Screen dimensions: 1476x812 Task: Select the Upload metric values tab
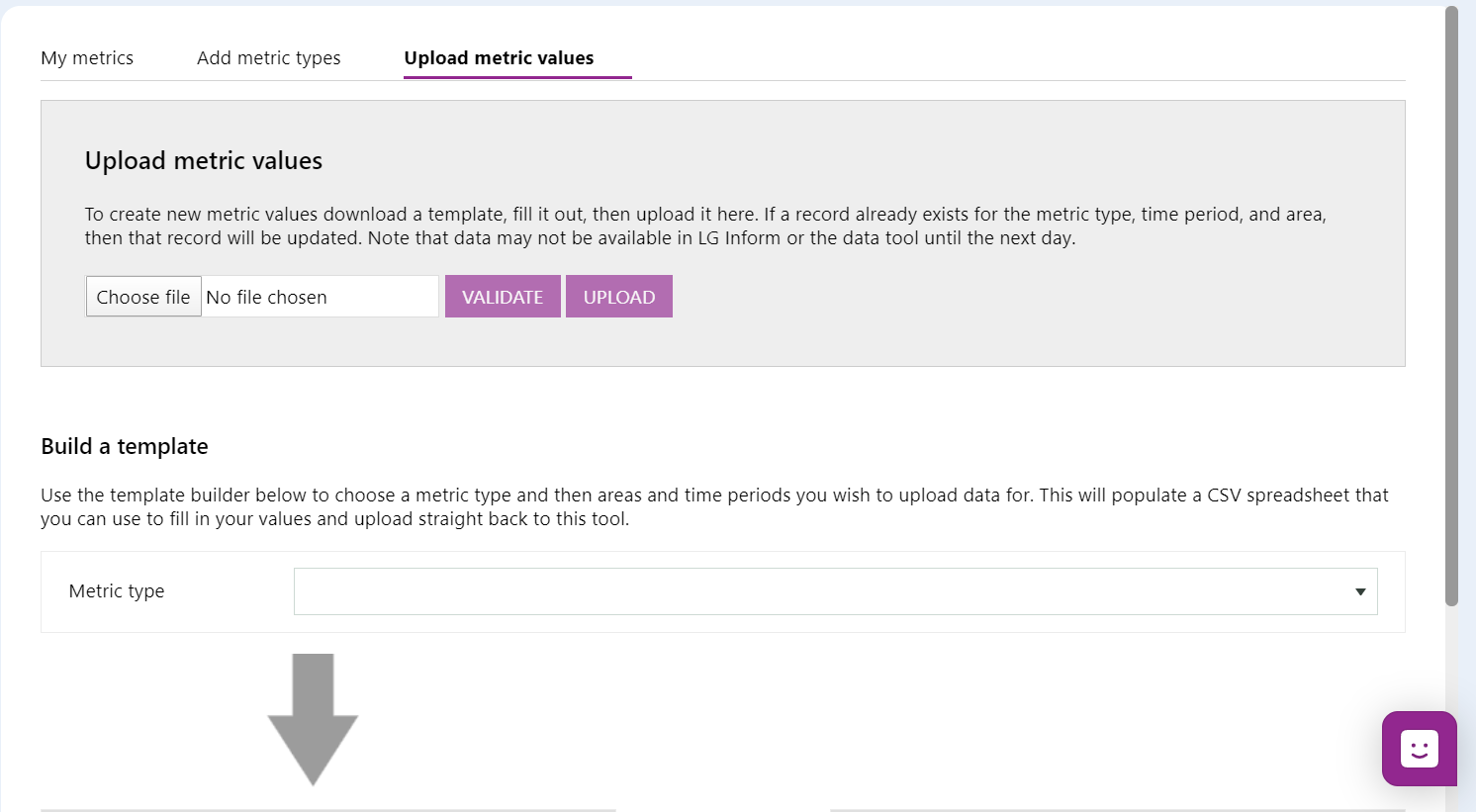(499, 58)
